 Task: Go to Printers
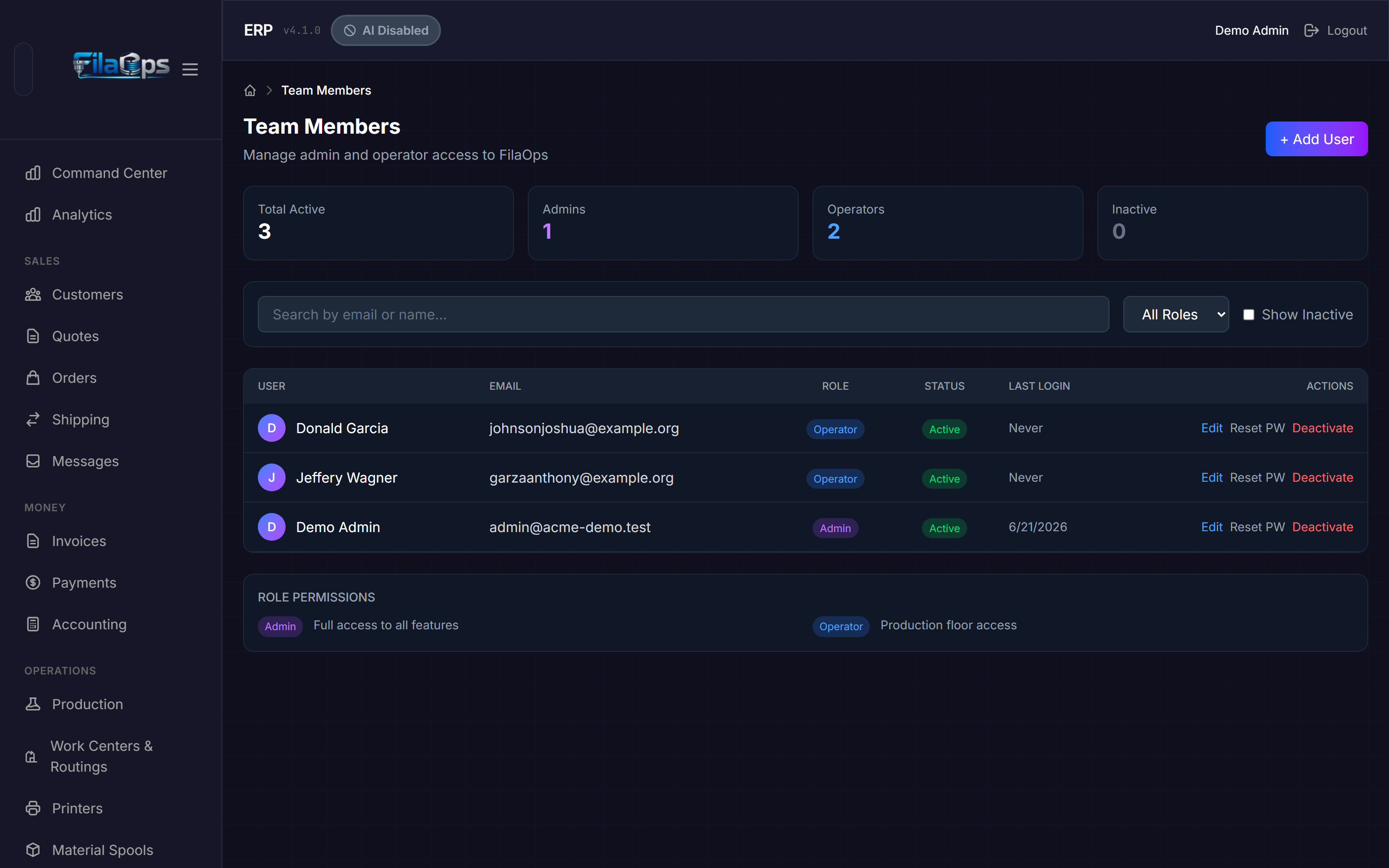[x=111, y=808]
